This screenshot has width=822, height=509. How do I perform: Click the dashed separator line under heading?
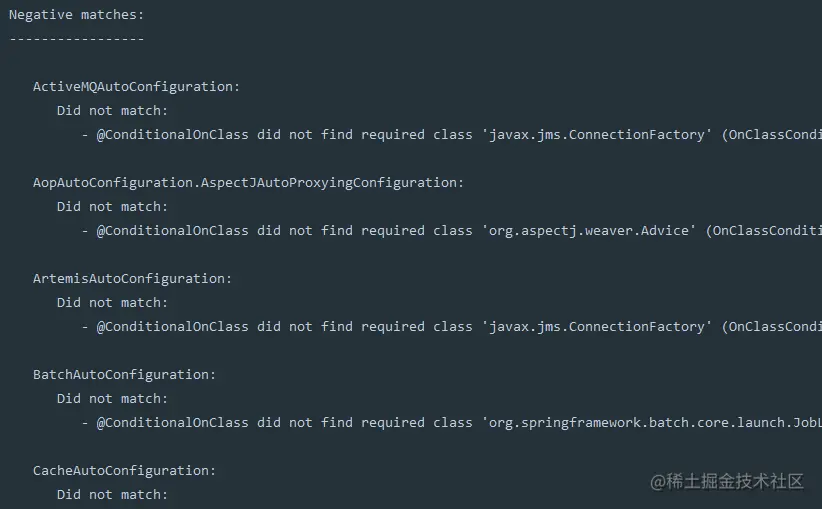(x=77, y=39)
